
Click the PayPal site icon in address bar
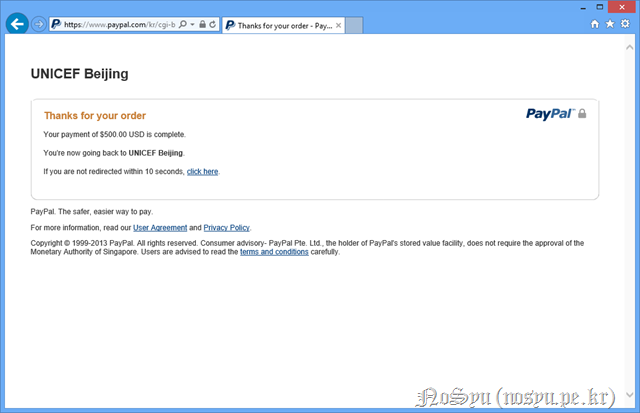(x=56, y=23)
